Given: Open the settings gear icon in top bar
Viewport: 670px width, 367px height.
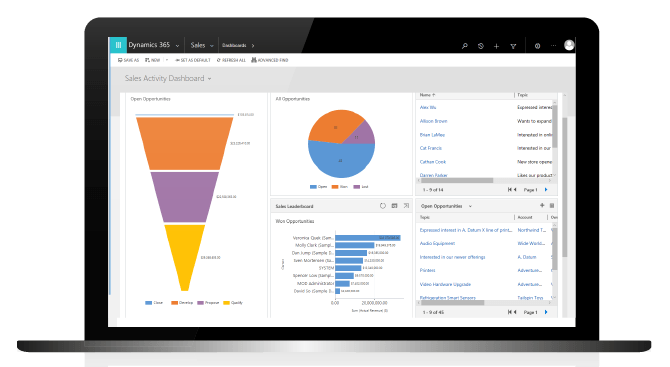Looking at the screenshot, I should coord(538,46).
